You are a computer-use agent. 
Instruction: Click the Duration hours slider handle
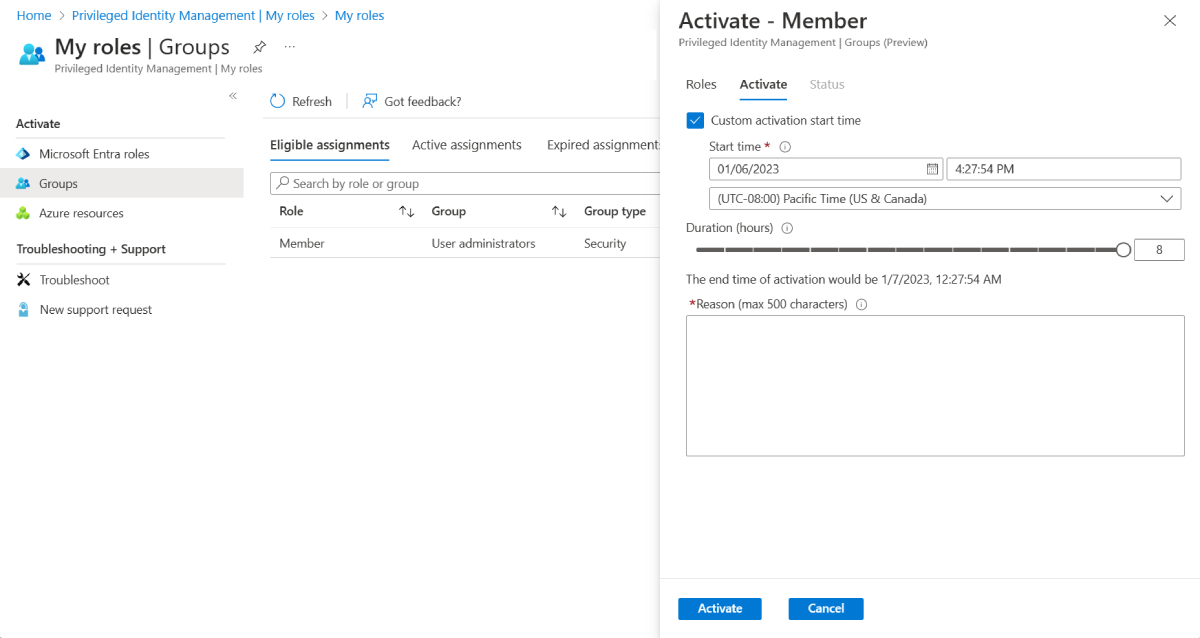point(1123,250)
